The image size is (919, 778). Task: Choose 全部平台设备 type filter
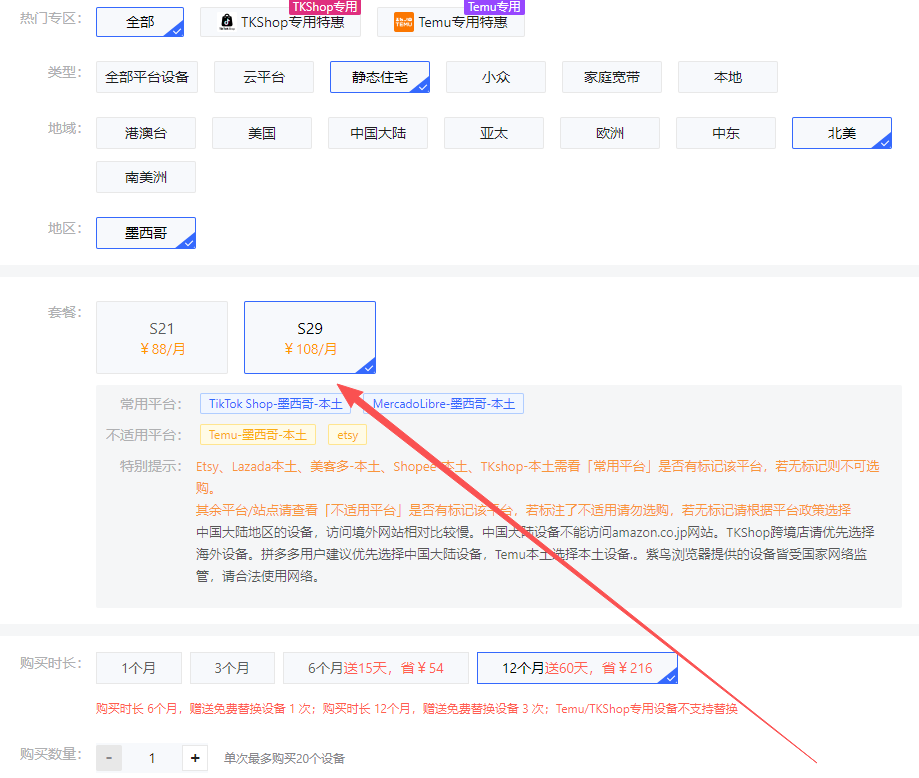coord(146,77)
